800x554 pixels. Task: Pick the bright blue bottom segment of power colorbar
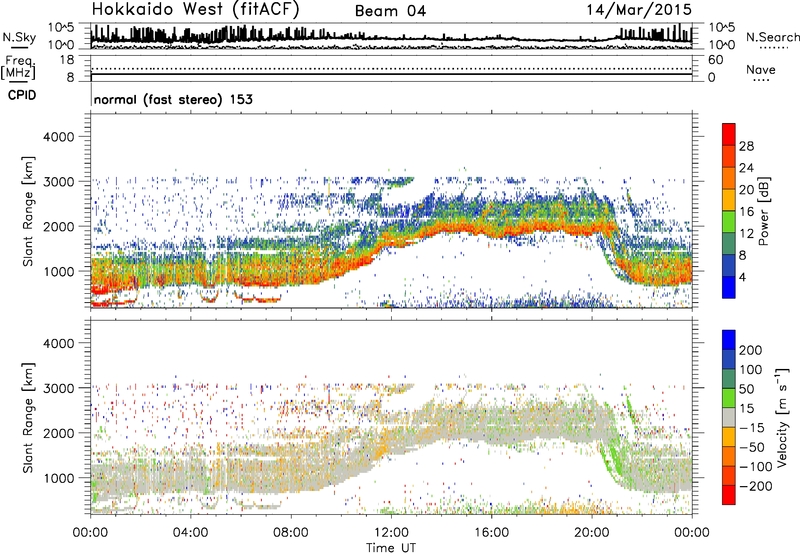click(729, 288)
